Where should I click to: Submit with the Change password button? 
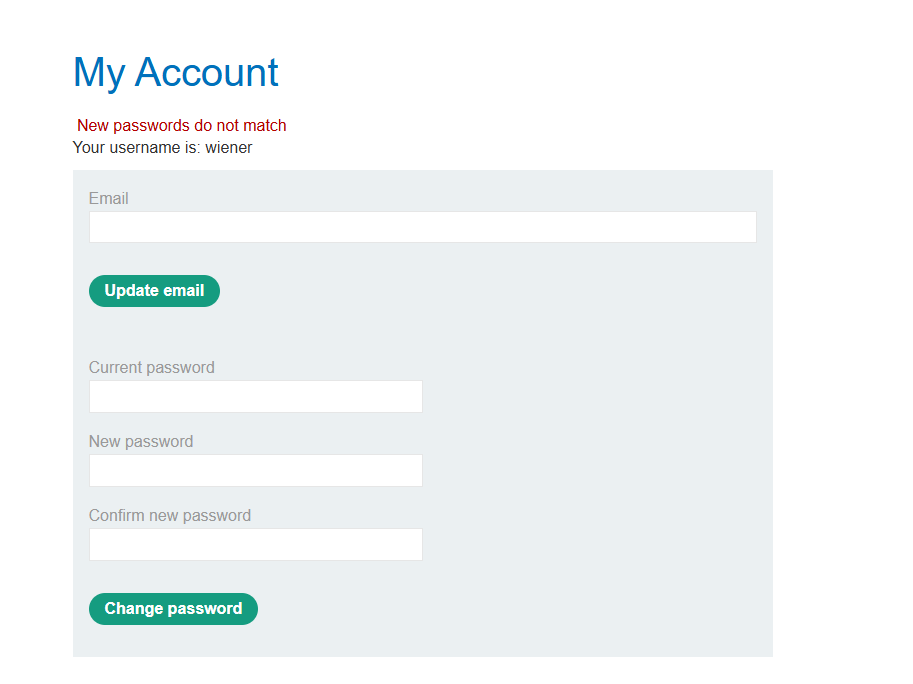[173, 608]
